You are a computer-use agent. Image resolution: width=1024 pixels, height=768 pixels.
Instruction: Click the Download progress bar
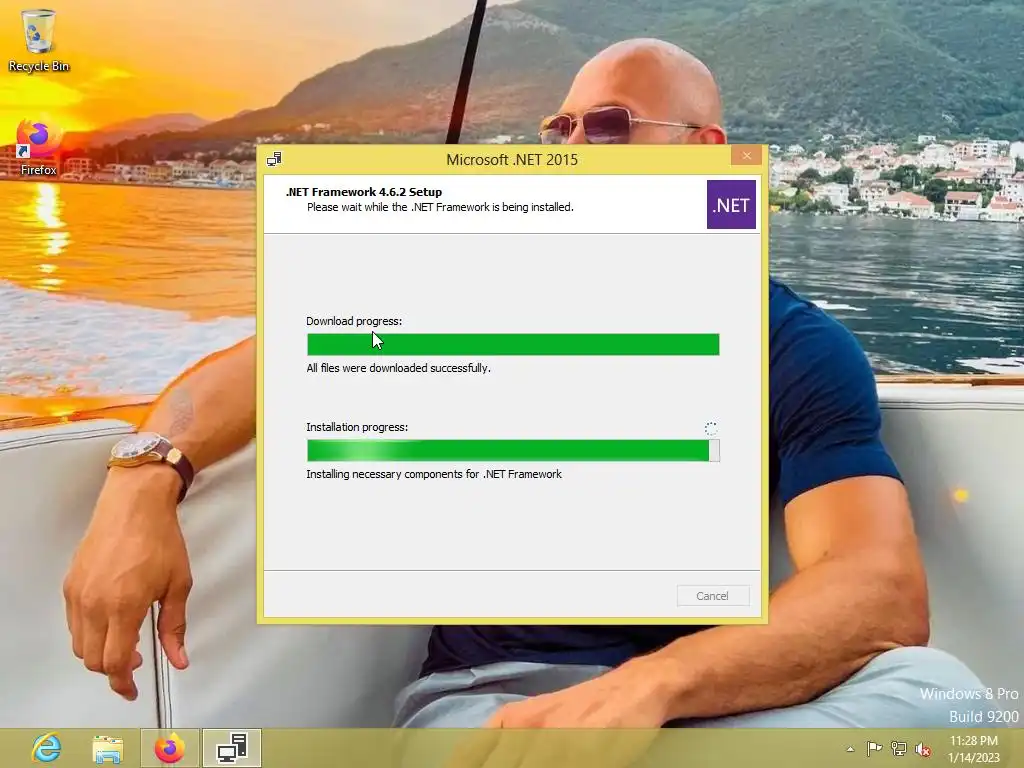click(513, 344)
